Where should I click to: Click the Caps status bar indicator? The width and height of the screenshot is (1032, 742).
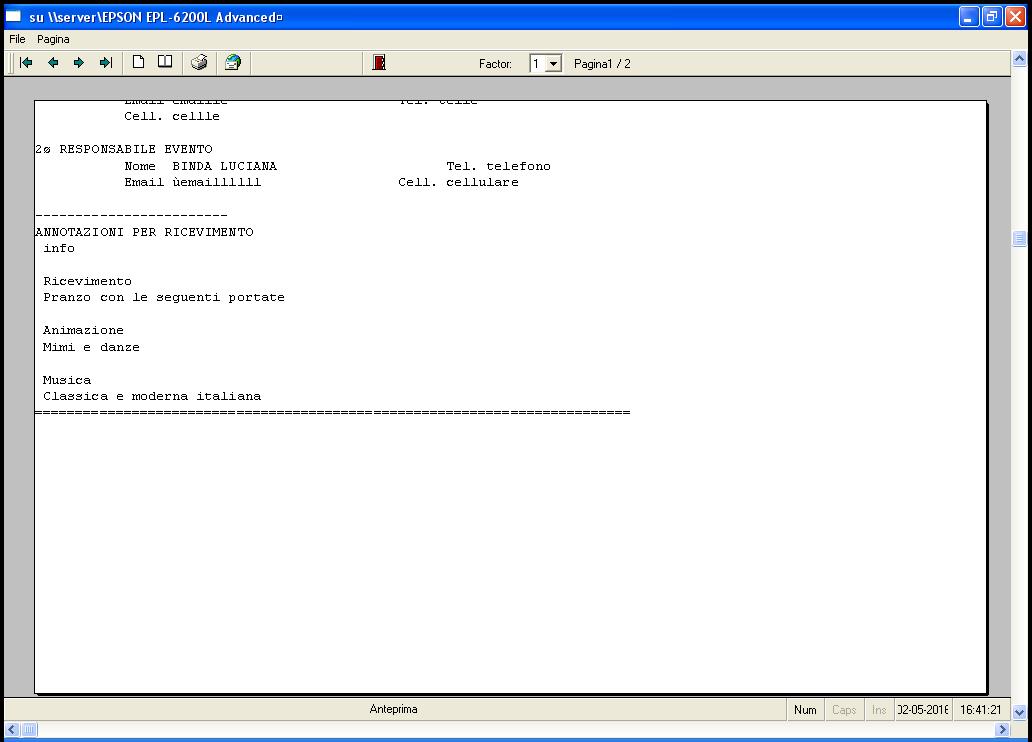click(x=844, y=710)
